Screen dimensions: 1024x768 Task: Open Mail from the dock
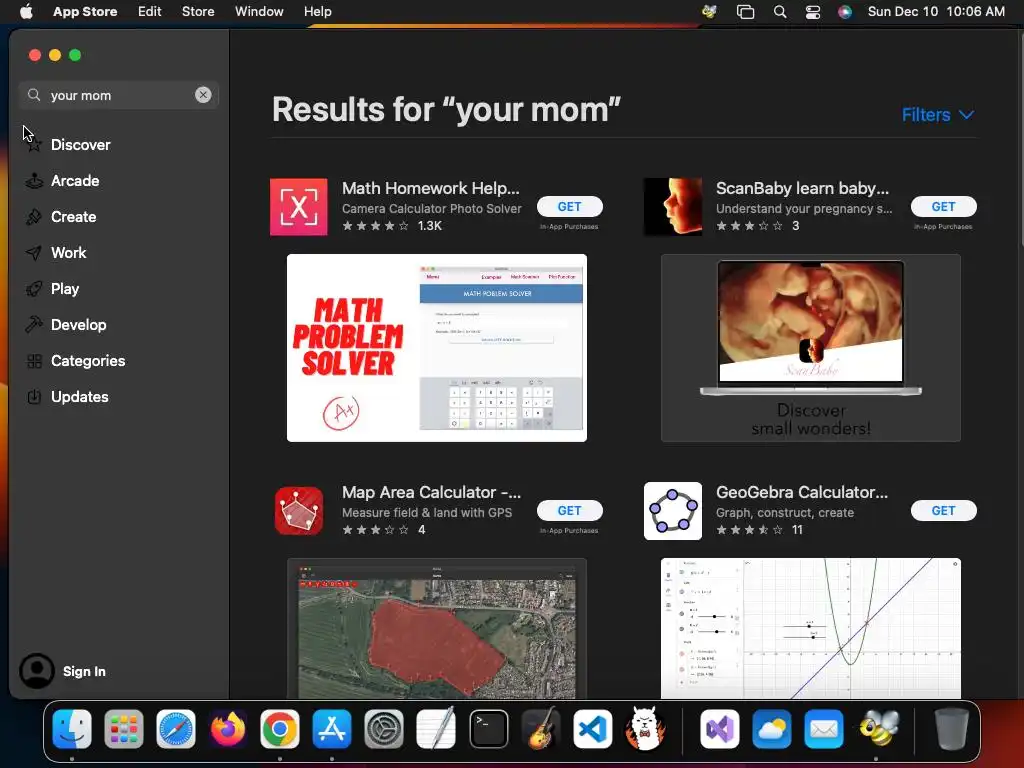click(824, 729)
